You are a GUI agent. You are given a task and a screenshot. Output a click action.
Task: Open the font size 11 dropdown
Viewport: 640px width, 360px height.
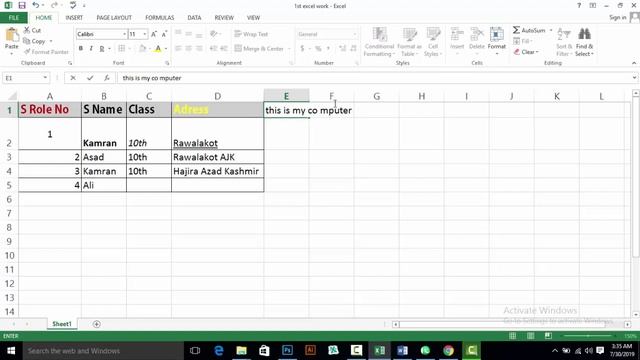click(x=144, y=34)
